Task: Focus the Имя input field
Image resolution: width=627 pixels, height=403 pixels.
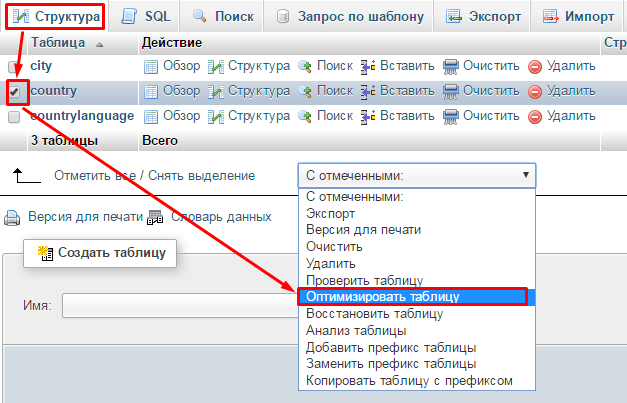Action: (x=181, y=306)
